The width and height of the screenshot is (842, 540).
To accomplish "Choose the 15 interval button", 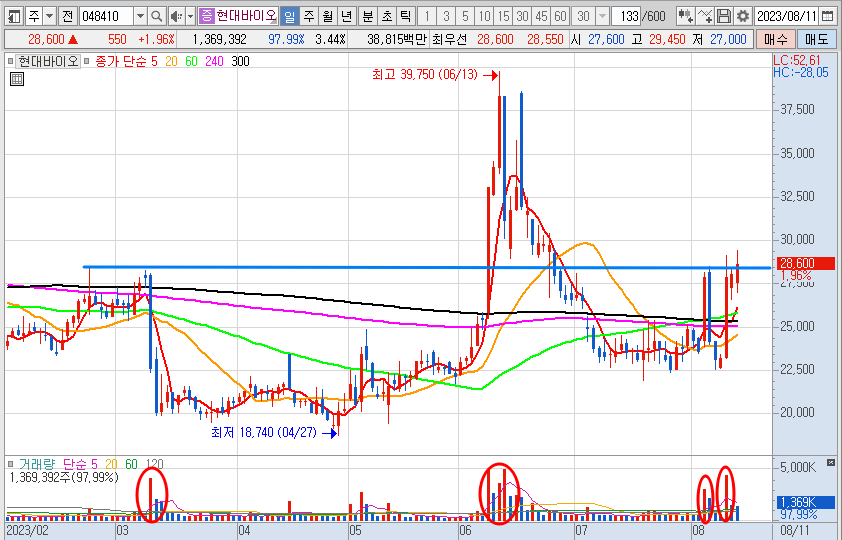I will 503,16.
